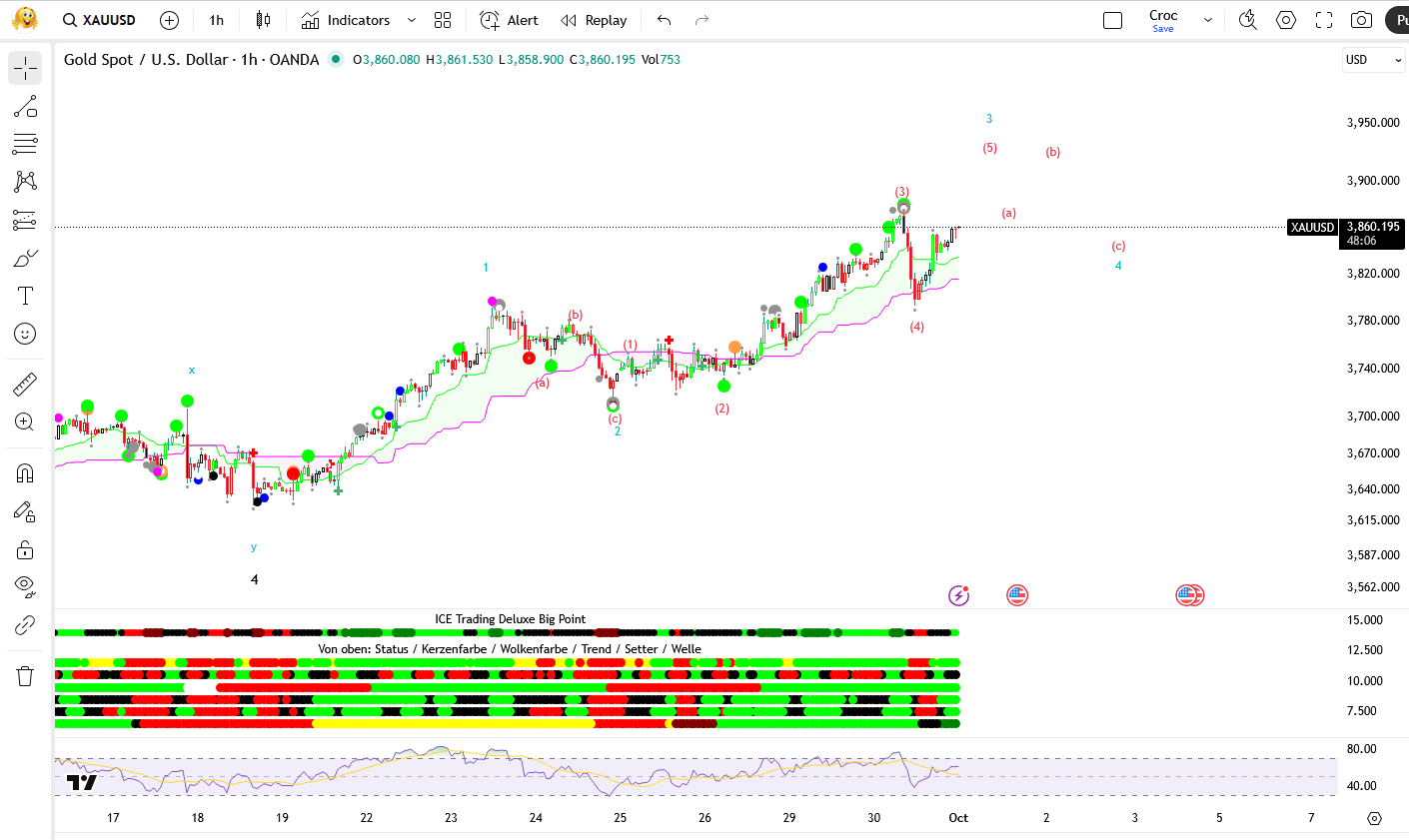Viewport: 1409px width, 840px height.
Task: Click the Alert button
Action: (x=509, y=20)
